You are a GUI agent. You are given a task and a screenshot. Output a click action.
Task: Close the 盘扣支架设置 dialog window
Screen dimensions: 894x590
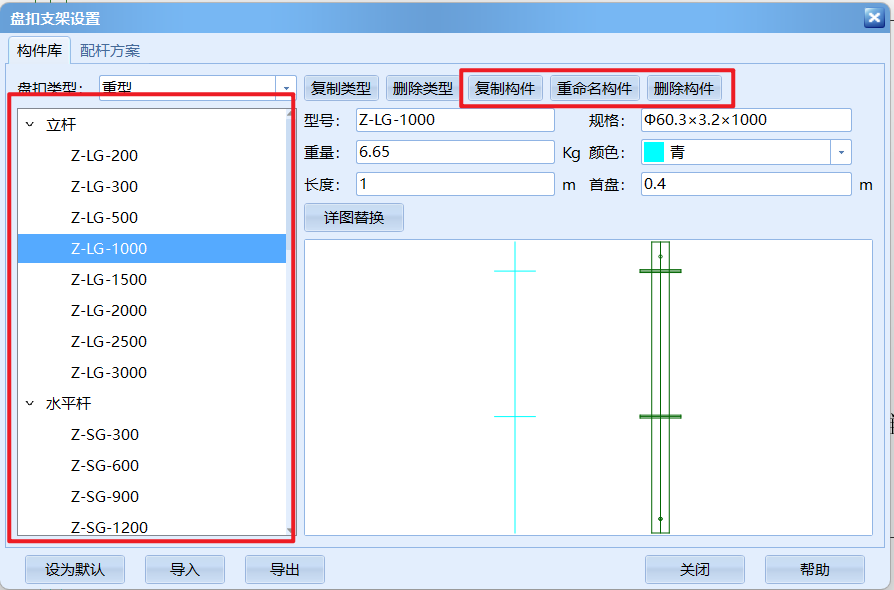coord(872,18)
